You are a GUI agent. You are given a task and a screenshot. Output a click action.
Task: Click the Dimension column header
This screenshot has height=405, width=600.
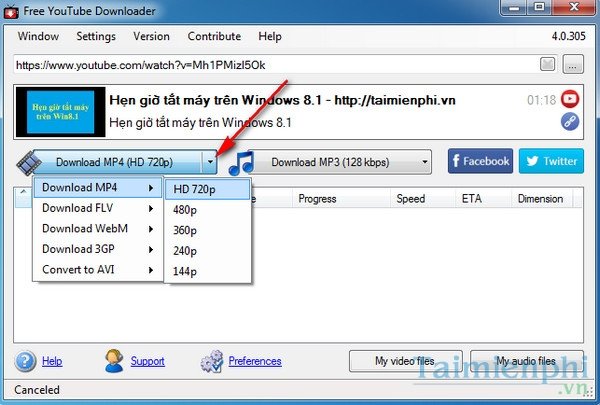pos(540,199)
